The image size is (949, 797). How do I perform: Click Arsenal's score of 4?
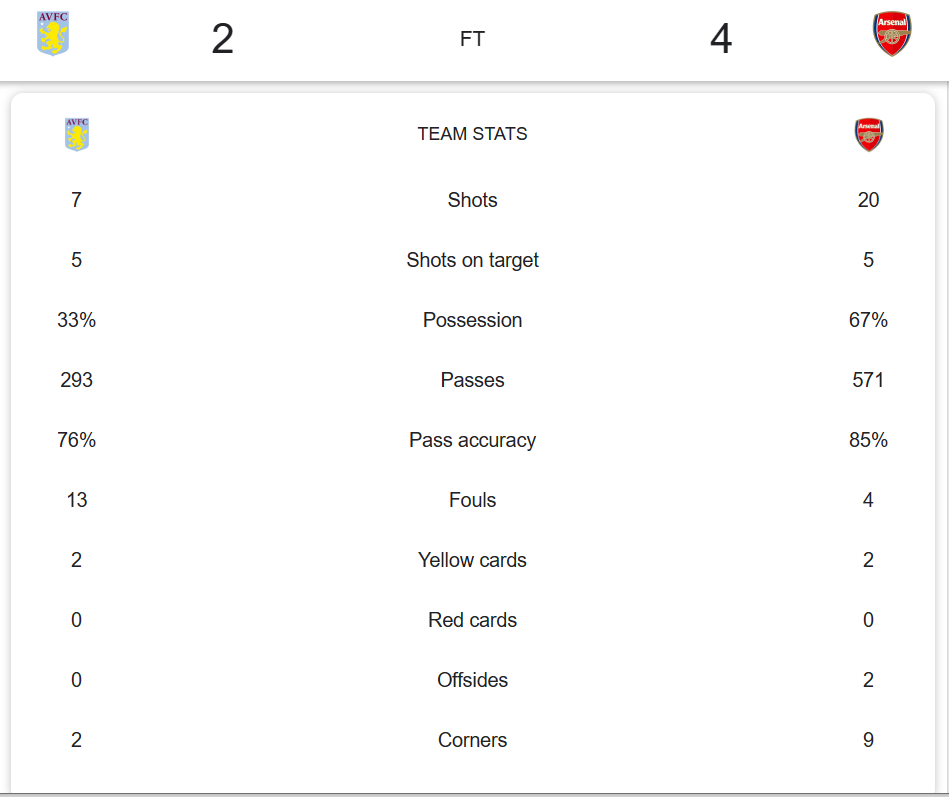(x=721, y=40)
